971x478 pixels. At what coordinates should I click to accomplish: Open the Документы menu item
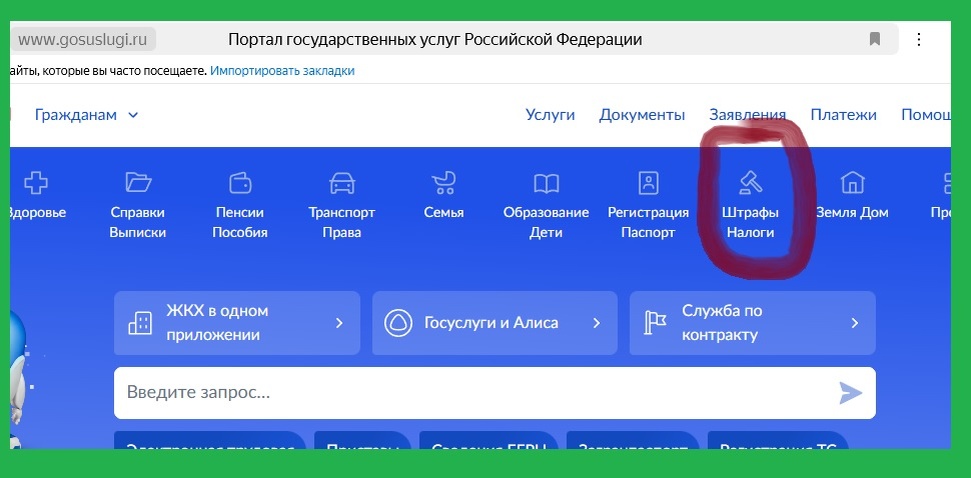tap(642, 115)
